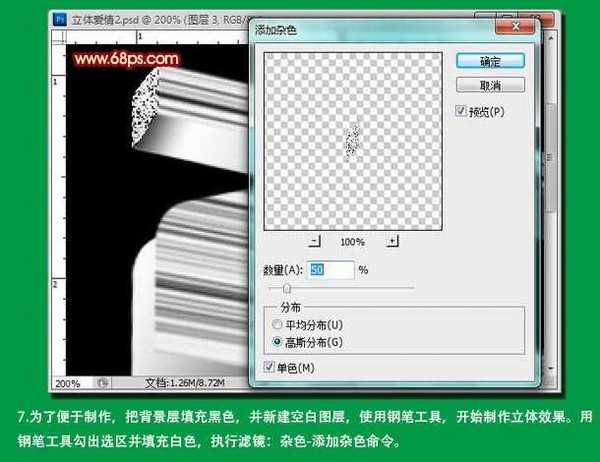
Task: Toggle the 预览(P) preview checkbox
Action: 461,111
